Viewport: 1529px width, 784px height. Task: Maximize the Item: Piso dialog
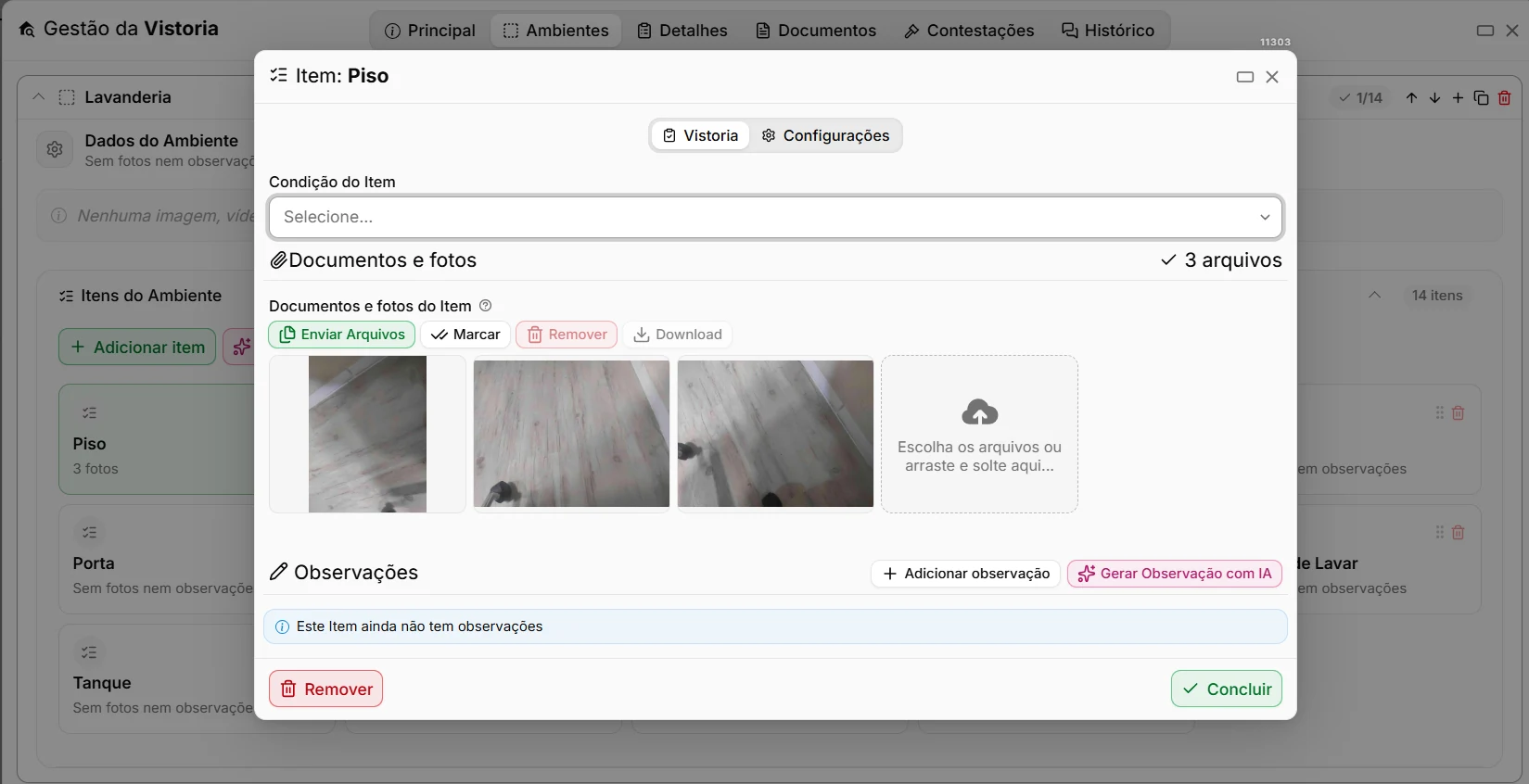tap(1245, 77)
